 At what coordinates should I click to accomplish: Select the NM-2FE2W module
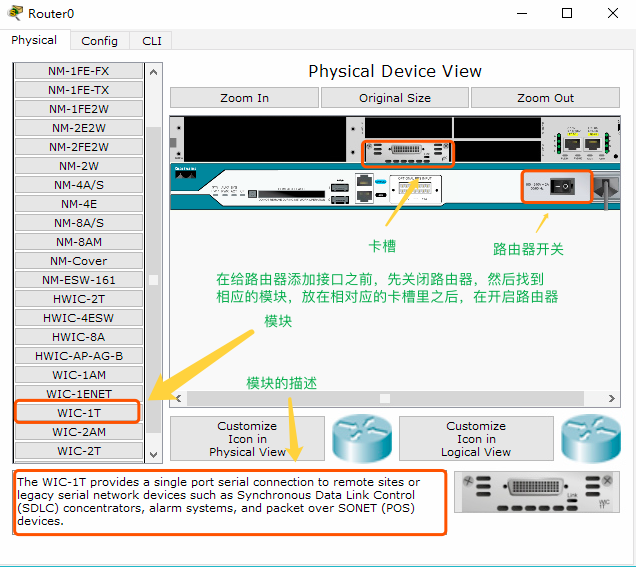(79, 147)
